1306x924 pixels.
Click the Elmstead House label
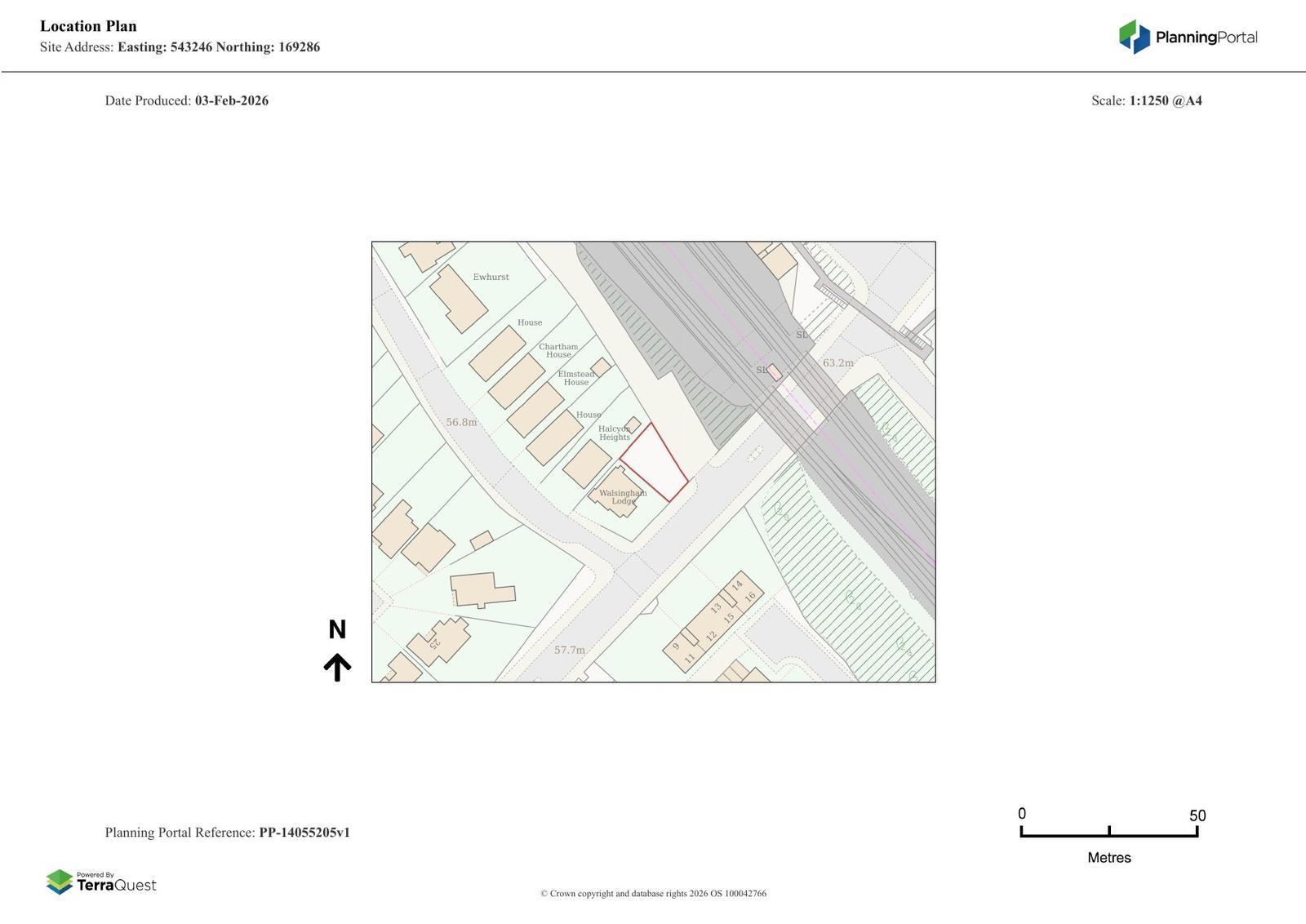point(576,378)
